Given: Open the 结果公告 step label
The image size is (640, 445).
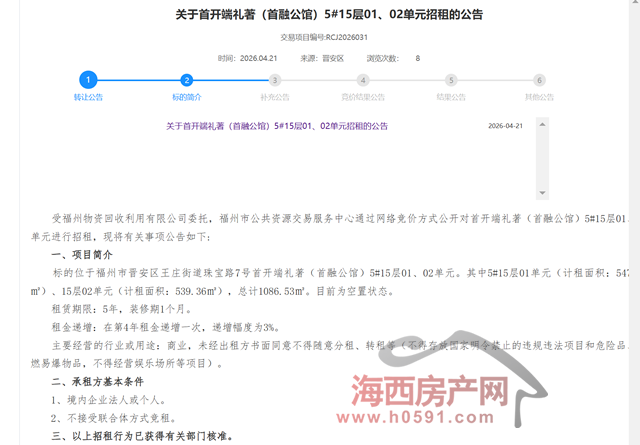Looking at the screenshot, I should pos(451,97).
